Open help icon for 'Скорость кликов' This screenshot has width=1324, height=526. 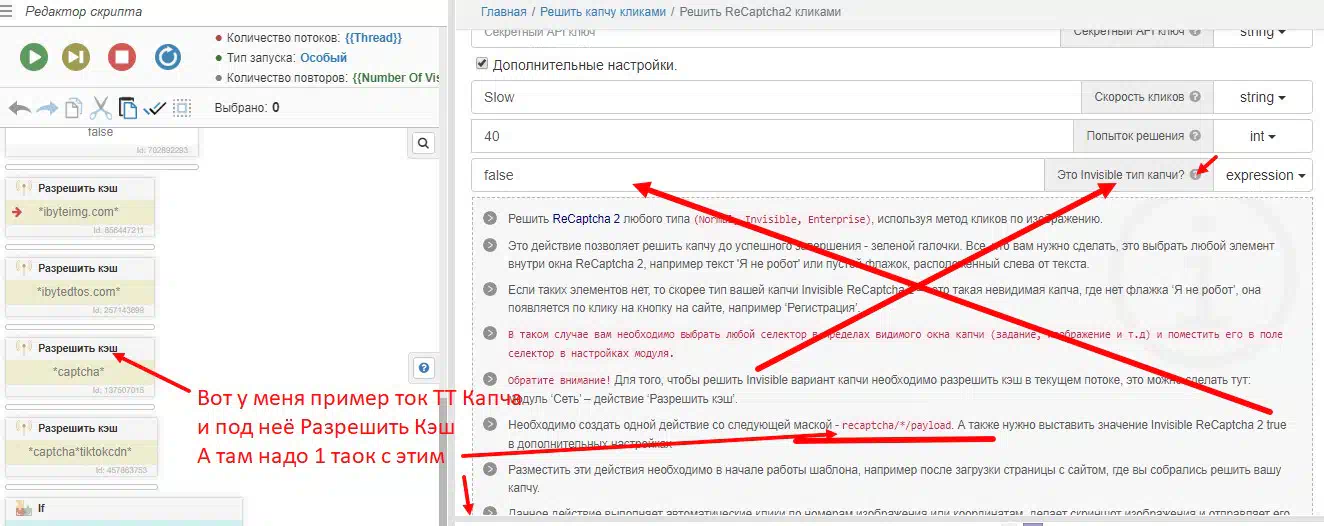tap(1194, 97)
